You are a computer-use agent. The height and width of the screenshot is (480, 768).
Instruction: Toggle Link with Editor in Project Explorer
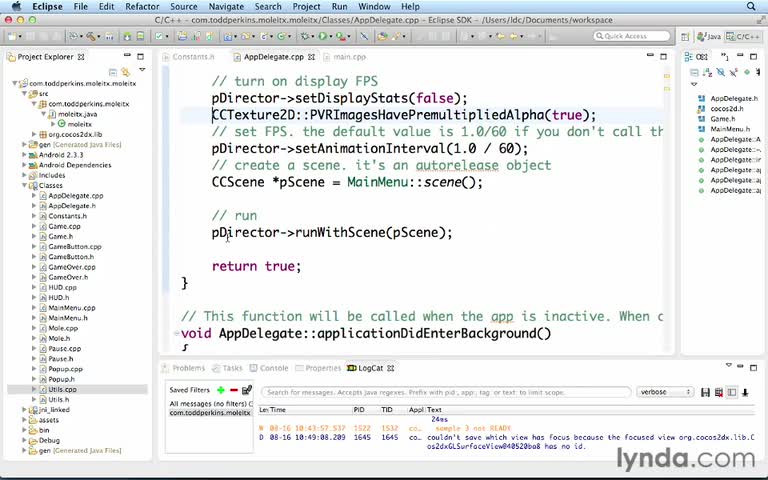click(126, 72)
